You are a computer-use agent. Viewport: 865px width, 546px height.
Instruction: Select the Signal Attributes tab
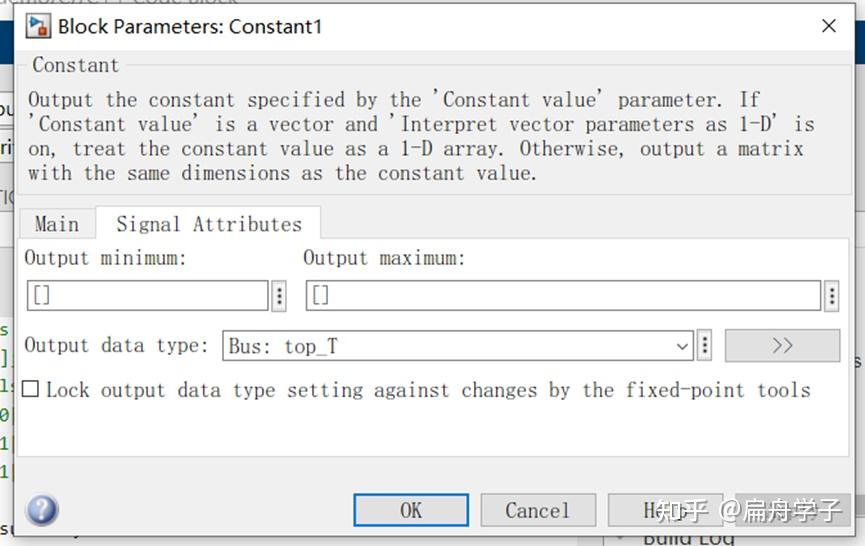click(208, 224)
